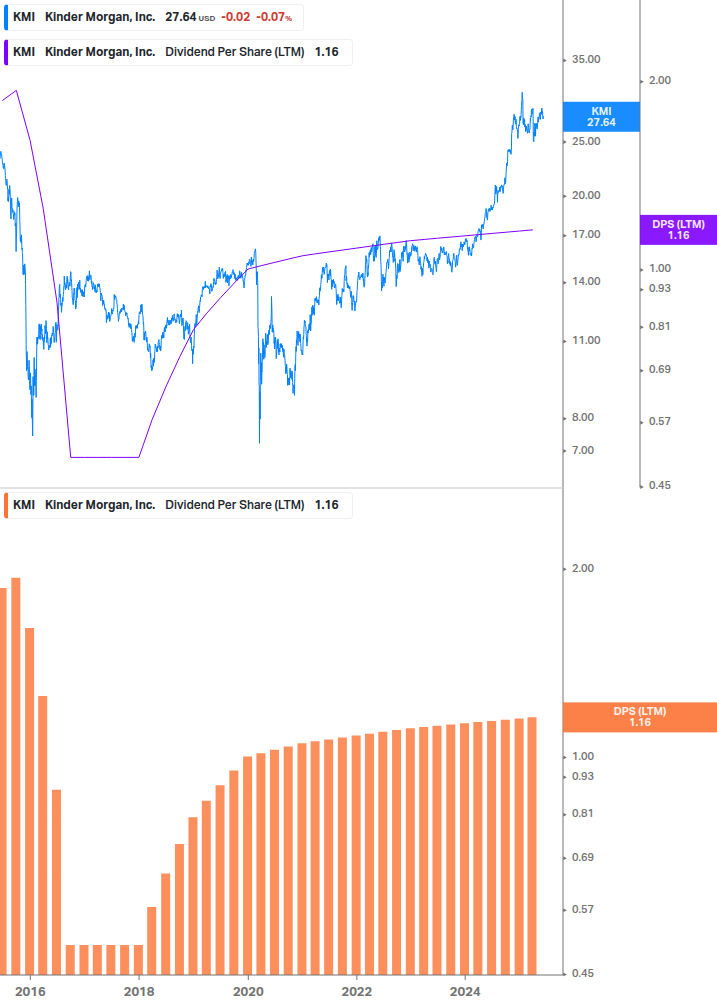The height and width of the screenshot is (1005, 717).
Task: Click the 7.00 price axis label
Action: tap(582, 451)
